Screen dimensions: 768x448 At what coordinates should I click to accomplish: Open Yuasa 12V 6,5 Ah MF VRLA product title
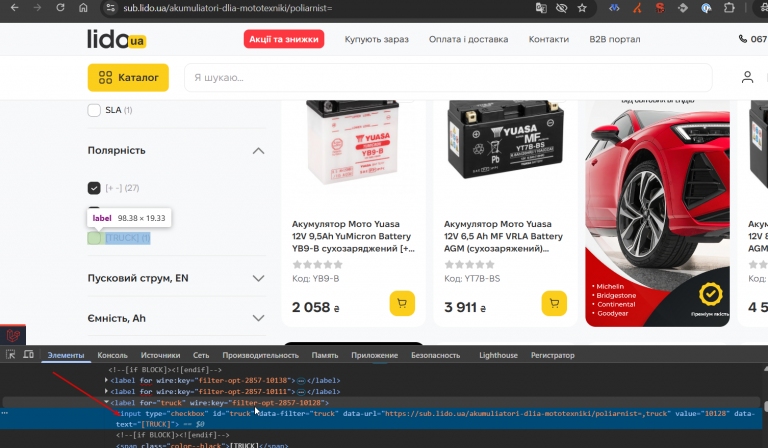pyautogui.click(x=503, y=236)
